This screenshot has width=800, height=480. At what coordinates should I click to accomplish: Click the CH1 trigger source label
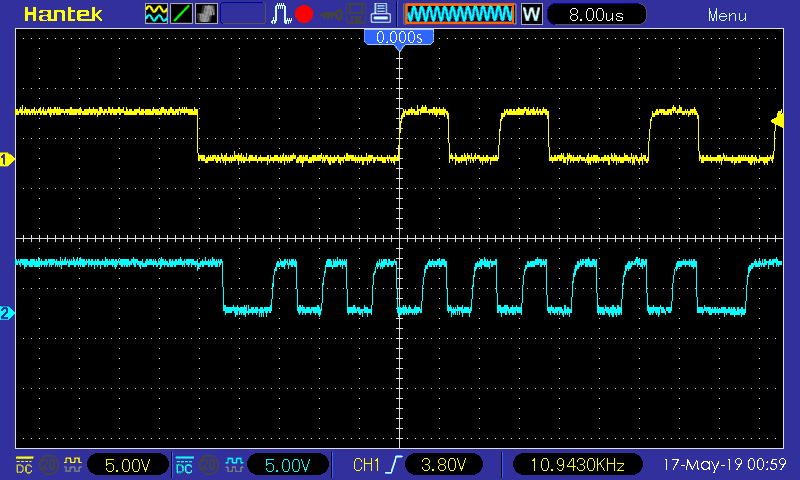pos(366,465)
